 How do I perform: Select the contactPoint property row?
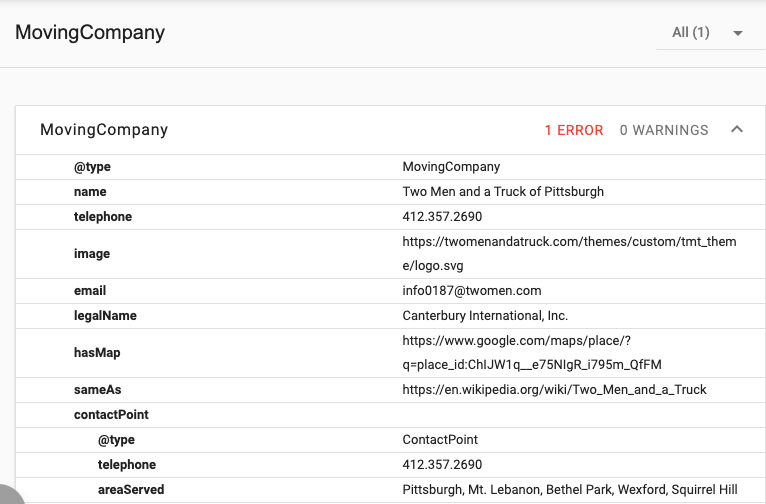pyautogui.click(x=111, y=414)
